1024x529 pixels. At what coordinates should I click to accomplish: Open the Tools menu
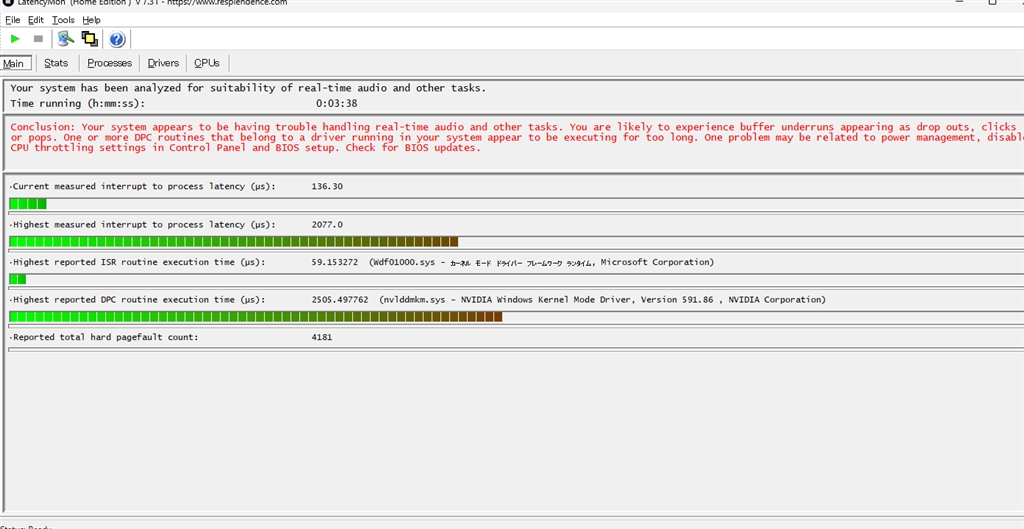[x=63, y=20]
